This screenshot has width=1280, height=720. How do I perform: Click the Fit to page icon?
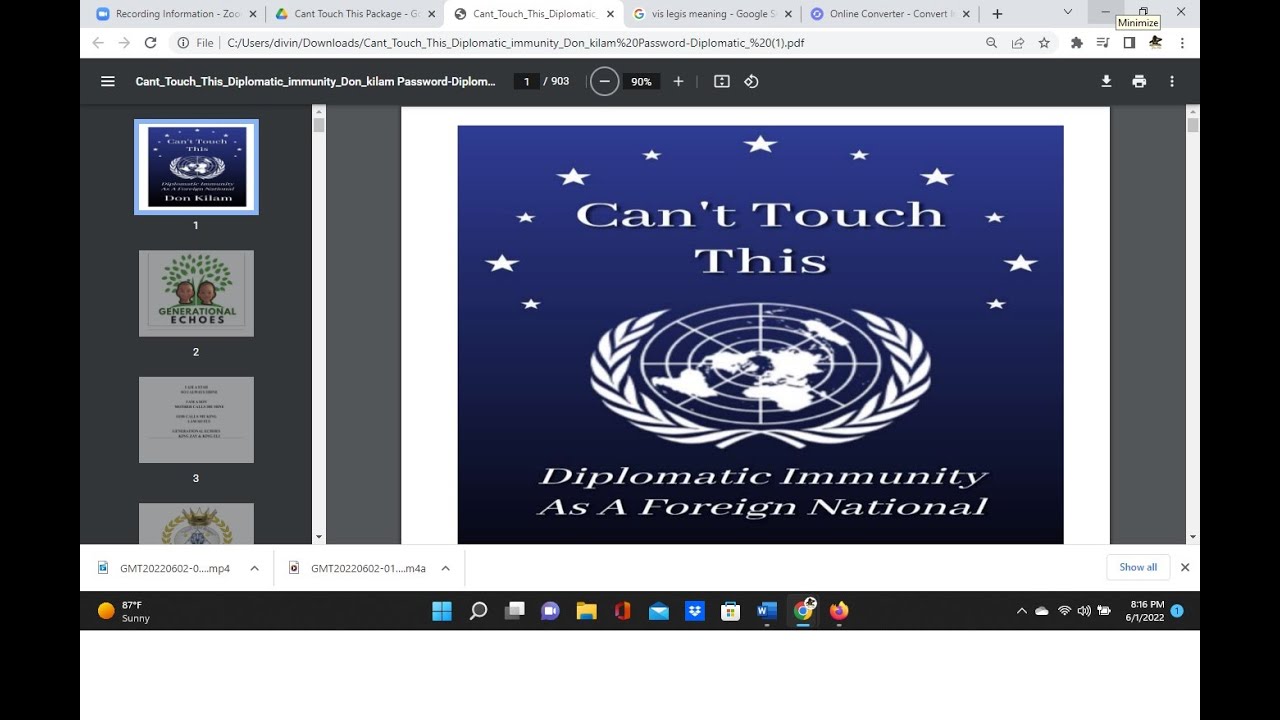(722, 82)
